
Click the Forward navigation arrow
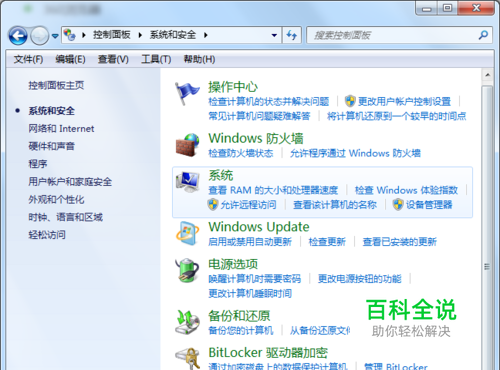39,36
